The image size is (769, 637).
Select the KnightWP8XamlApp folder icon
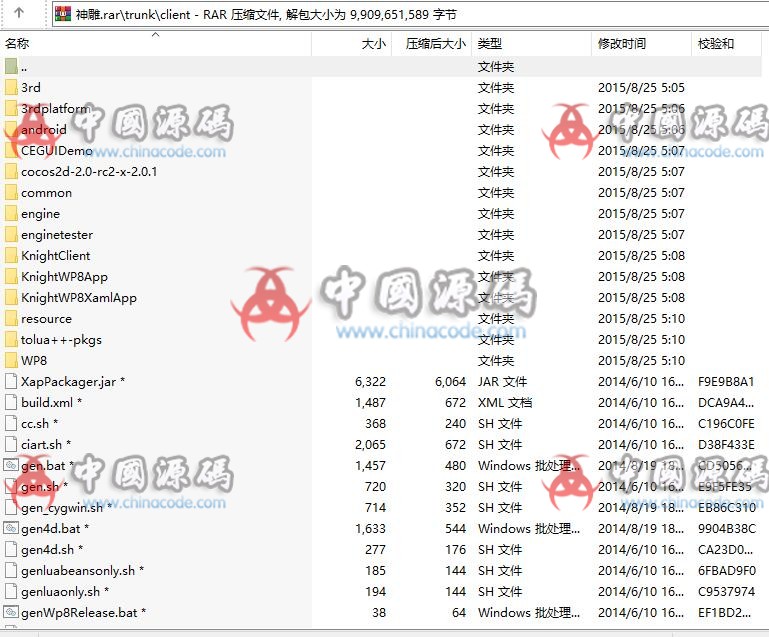click(11, 298)
